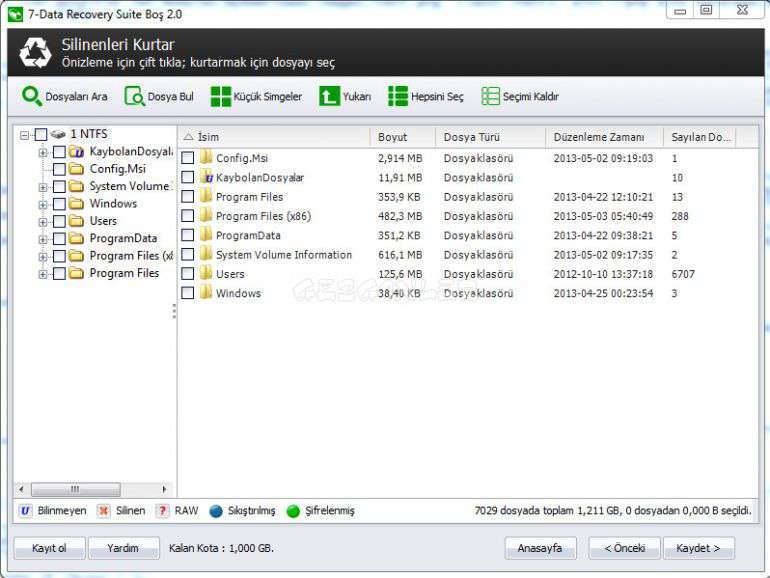Expand System Volume node in the tree
This screenshot has height=578, width=770.
(43, 187)
